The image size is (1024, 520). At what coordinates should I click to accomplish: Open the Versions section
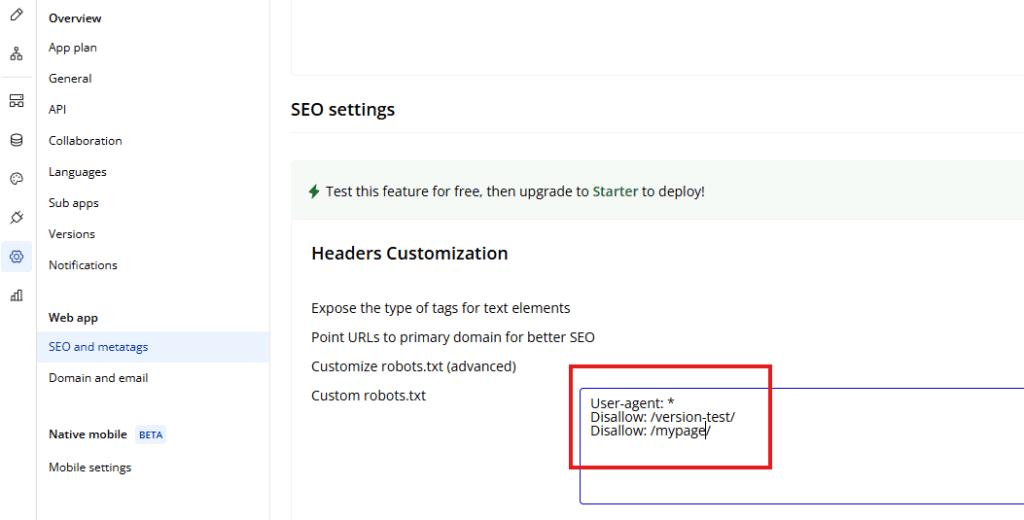click(71, 234)
